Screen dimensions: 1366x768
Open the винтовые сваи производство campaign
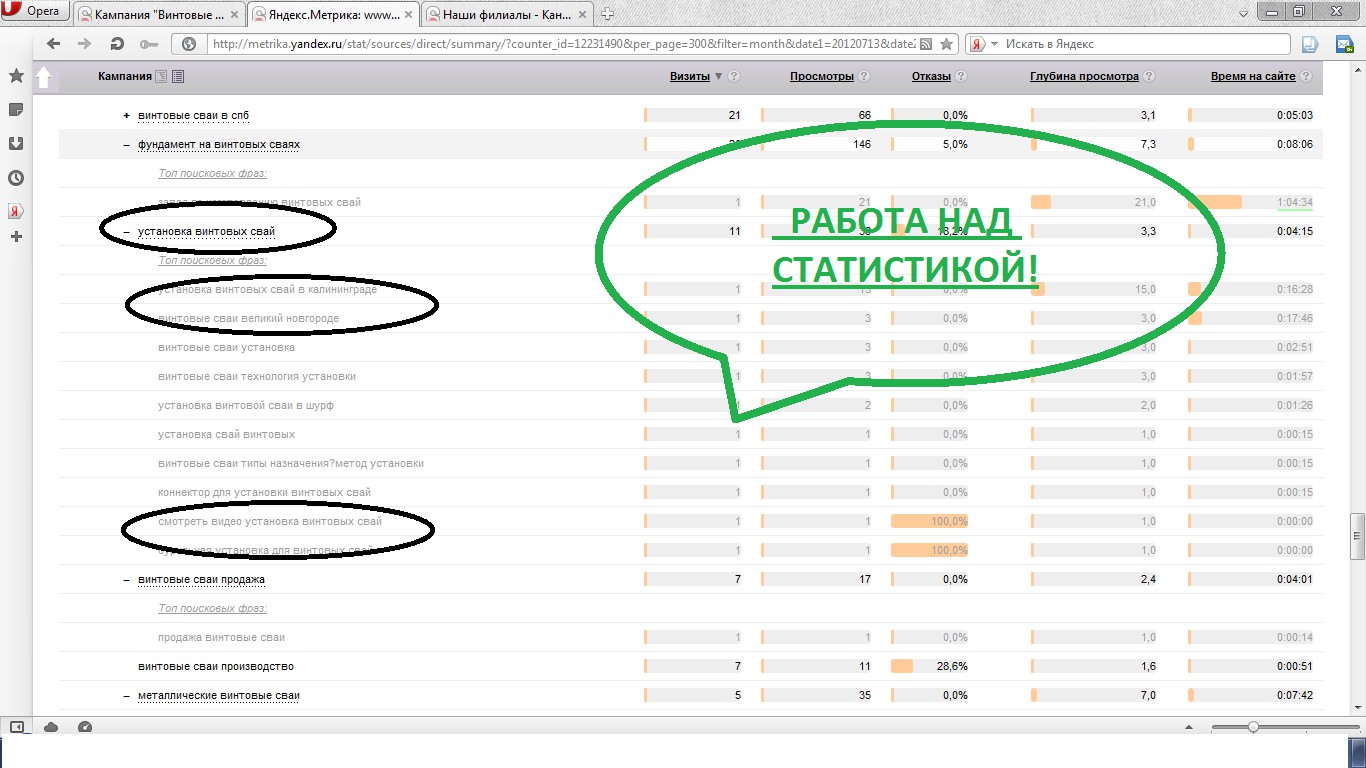click(x=216, y=667)
